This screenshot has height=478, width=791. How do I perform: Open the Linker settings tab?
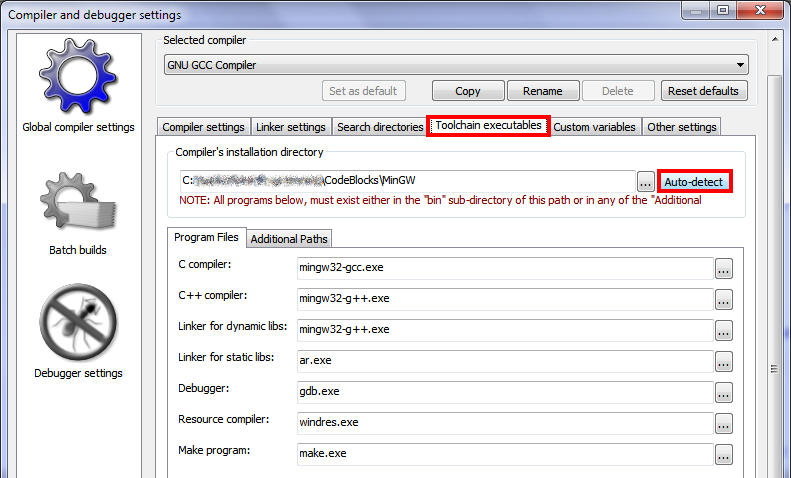click(x=291, y=127)
